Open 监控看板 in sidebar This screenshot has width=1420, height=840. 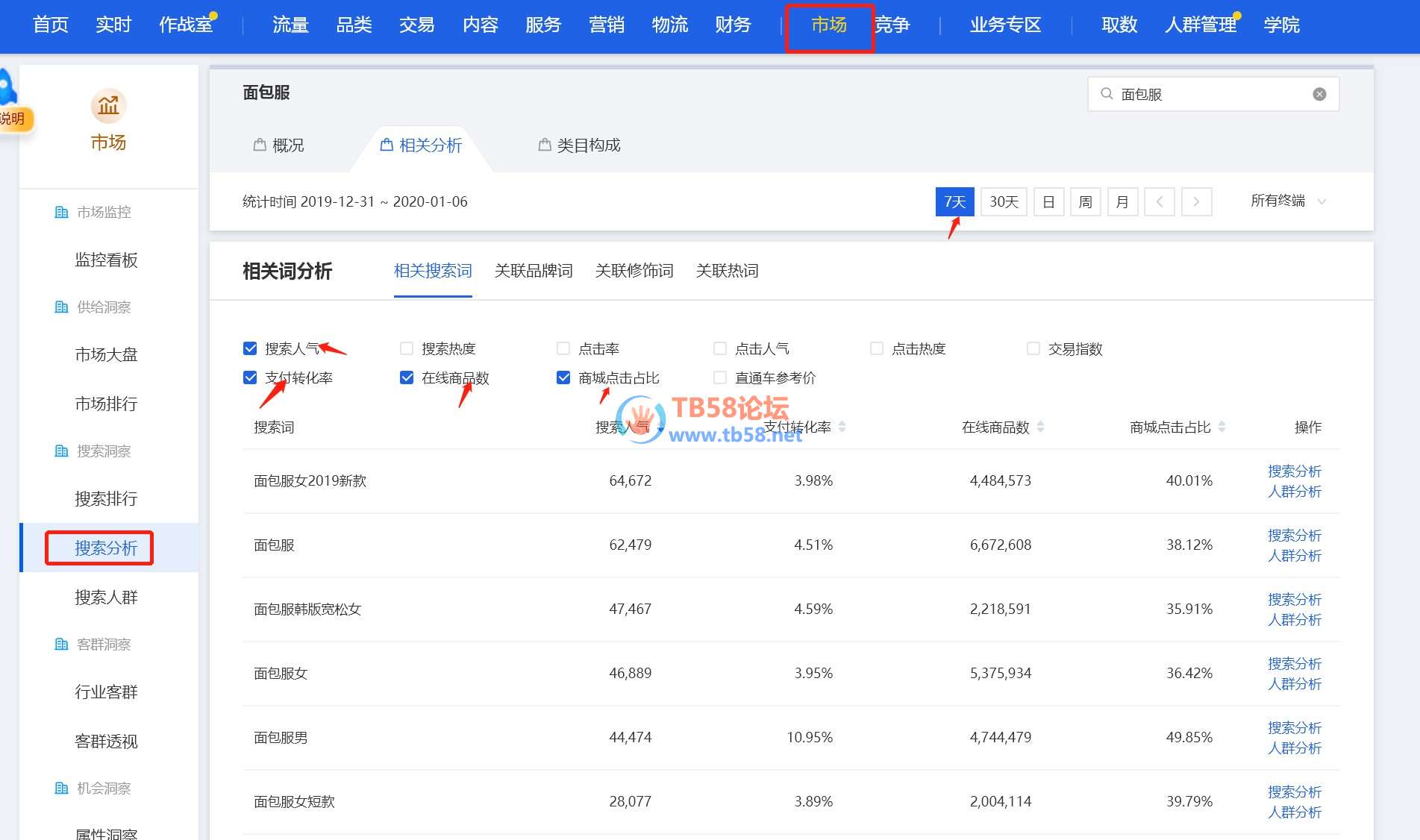tap(107, 260)
